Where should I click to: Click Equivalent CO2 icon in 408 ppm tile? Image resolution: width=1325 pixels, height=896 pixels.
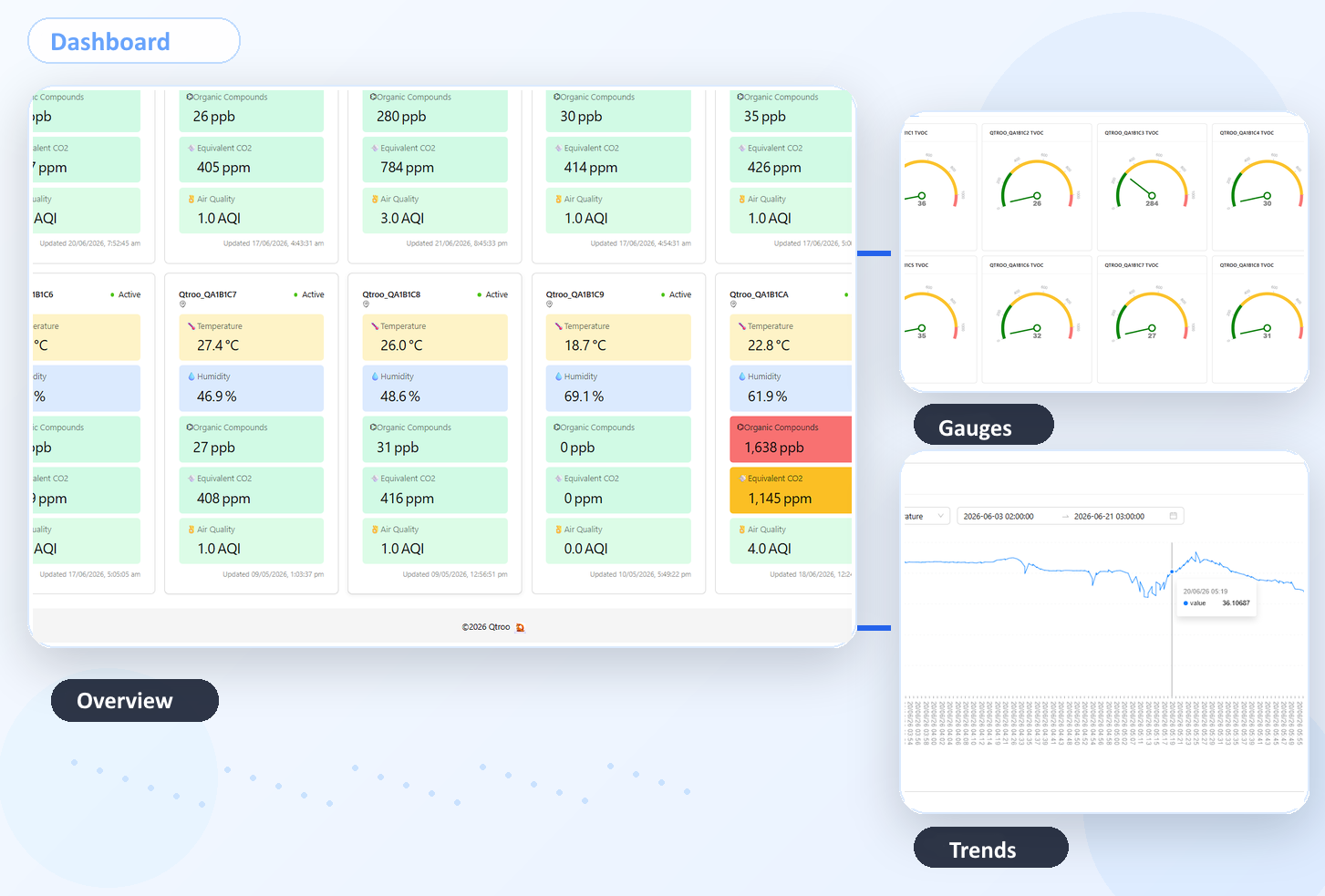tap(192, 479)
